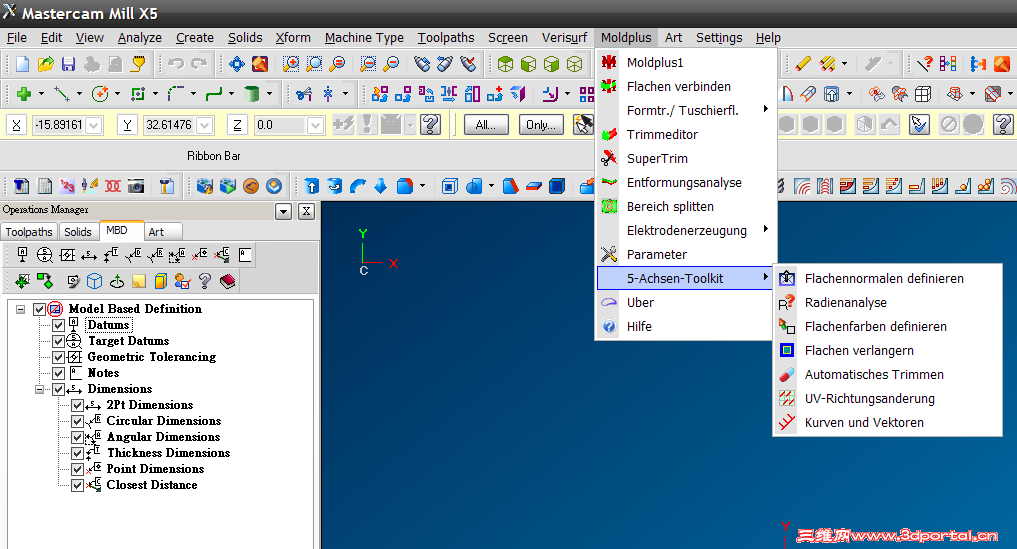Click the New file icon

click(22, 64)
